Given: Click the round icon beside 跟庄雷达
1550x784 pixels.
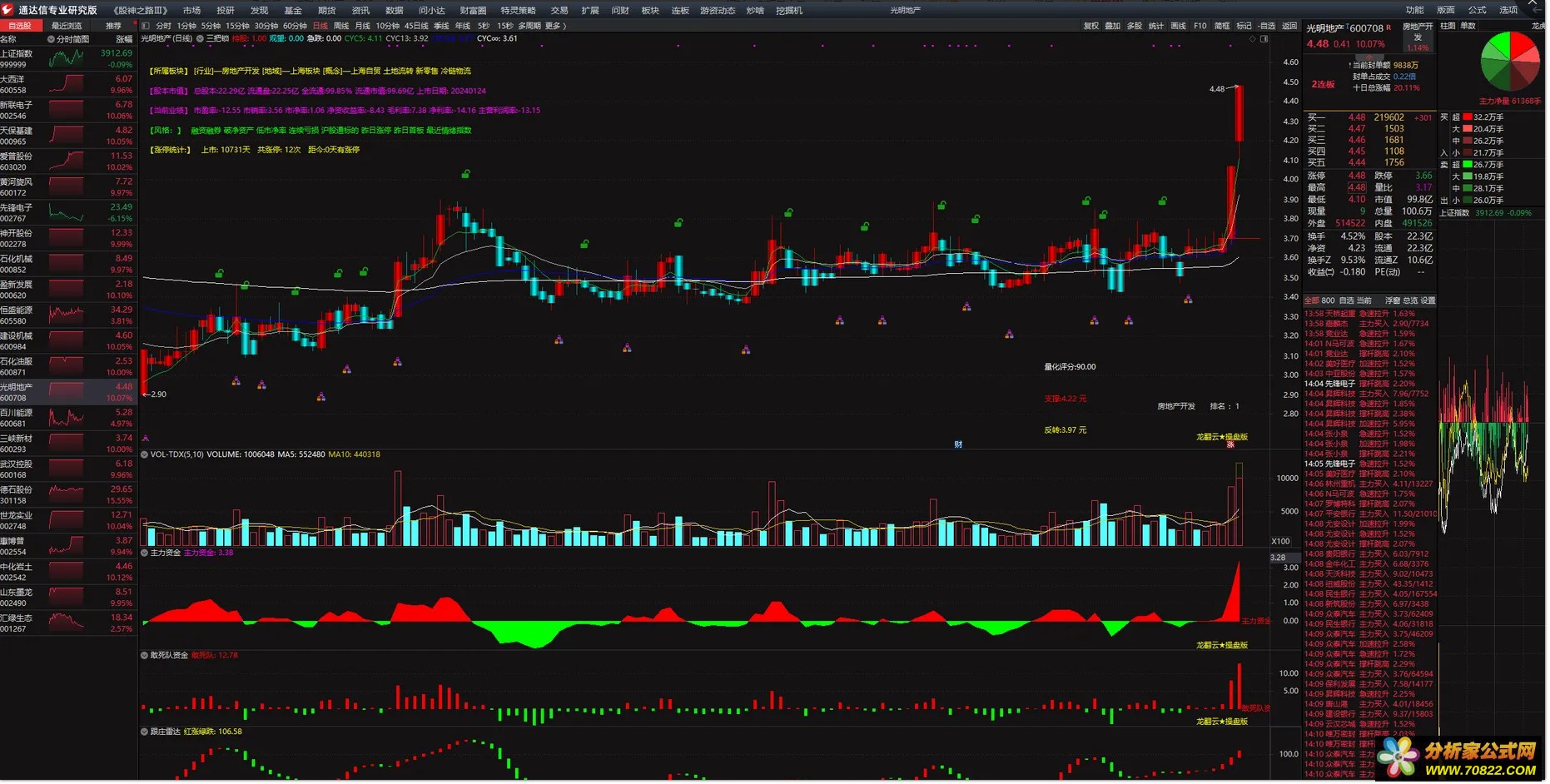Looking at the screenshot, I should click(145, 732).
